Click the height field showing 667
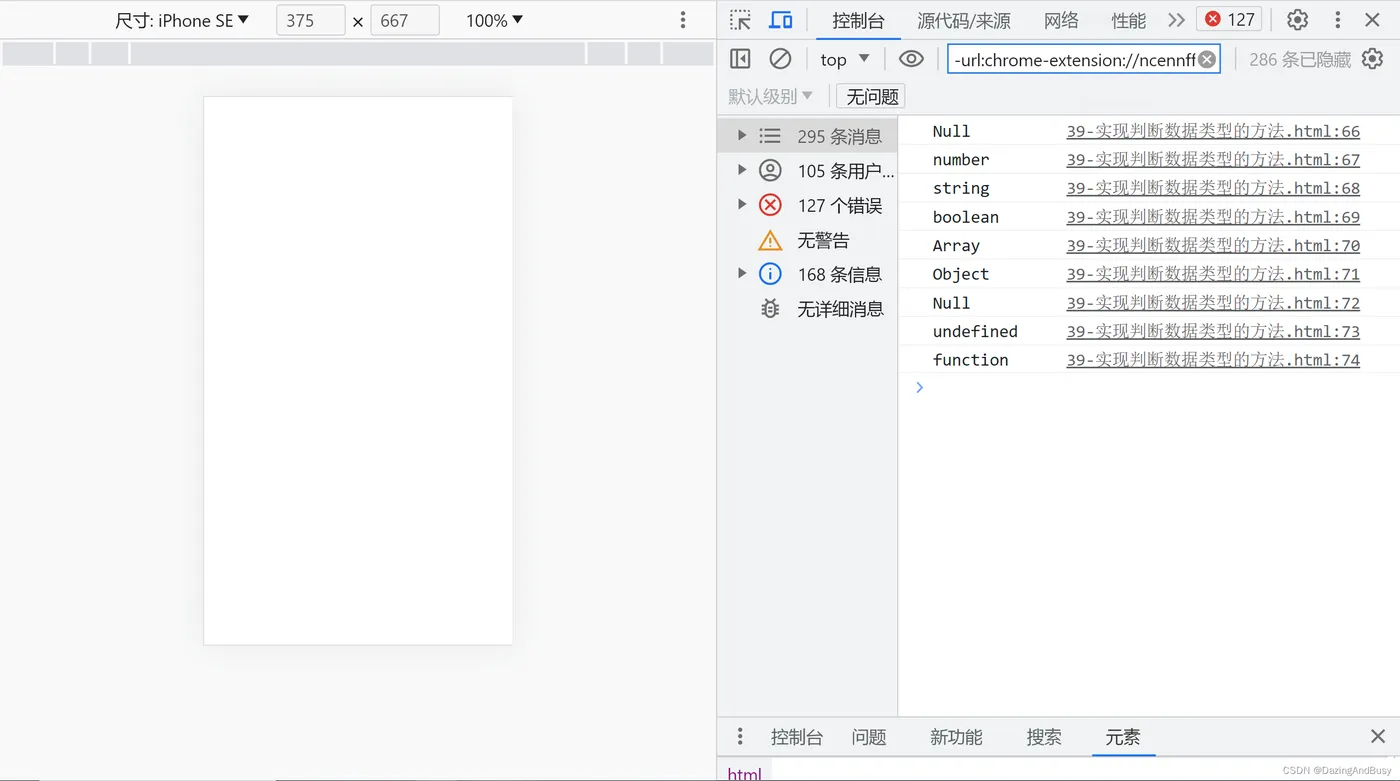1400x781 pixels. [x=404, y=20]
